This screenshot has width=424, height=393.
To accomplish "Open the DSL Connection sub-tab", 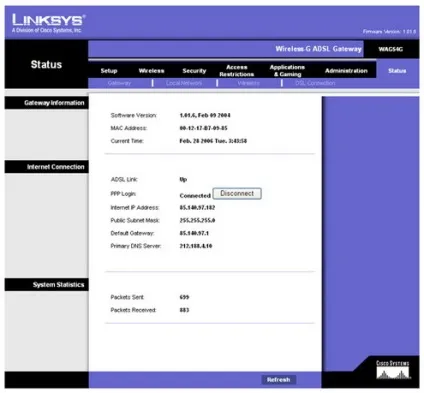I will click(x=315, y=83).
